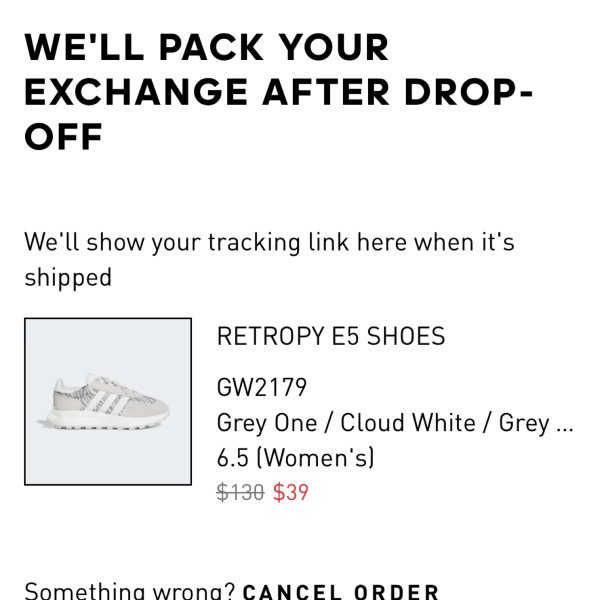
Task: Click the word 'tracking' in the message
Action: [254, 243]
